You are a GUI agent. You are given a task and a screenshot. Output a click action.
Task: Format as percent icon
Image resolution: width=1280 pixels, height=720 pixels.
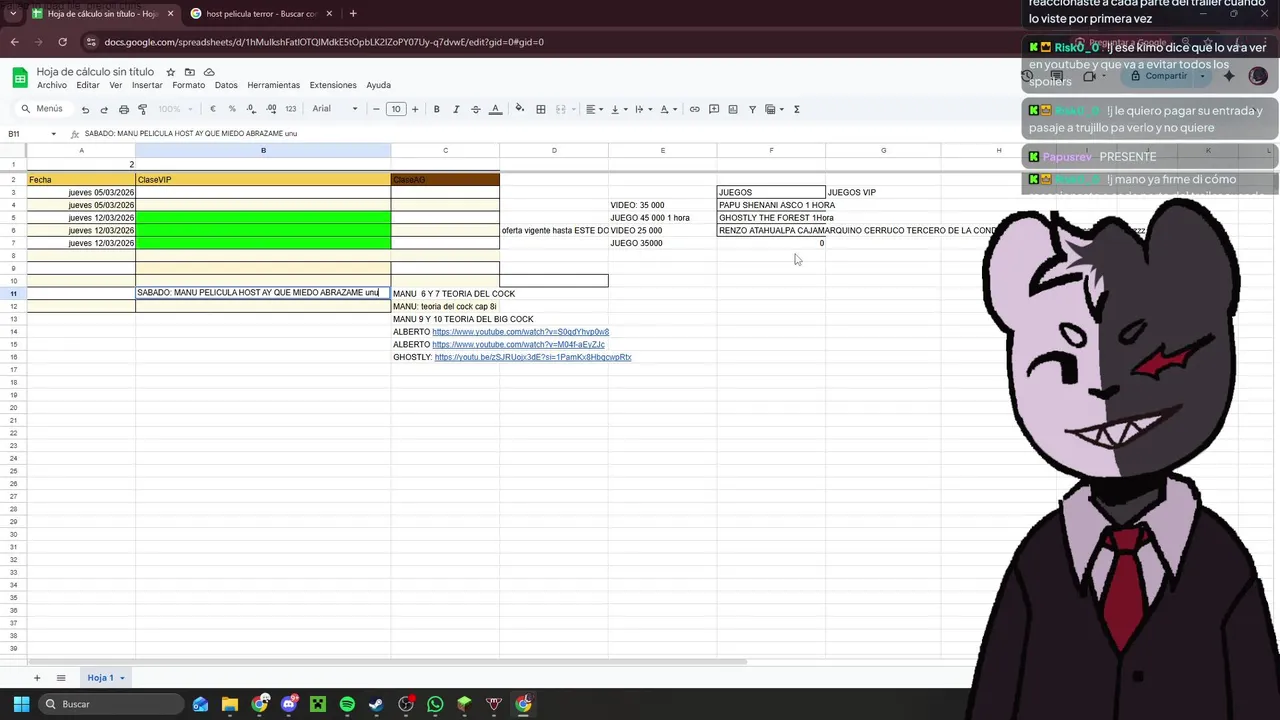tap(232, 109)
